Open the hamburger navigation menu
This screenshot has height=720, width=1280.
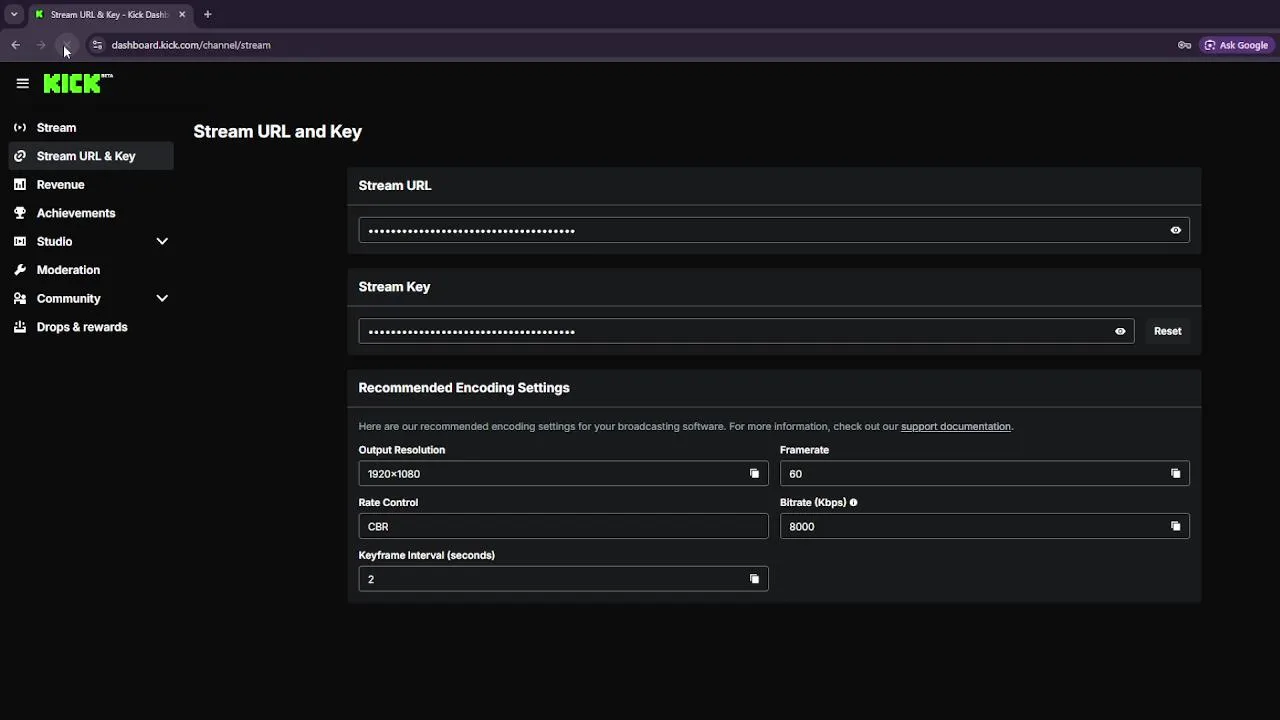[x=22, y=84]
